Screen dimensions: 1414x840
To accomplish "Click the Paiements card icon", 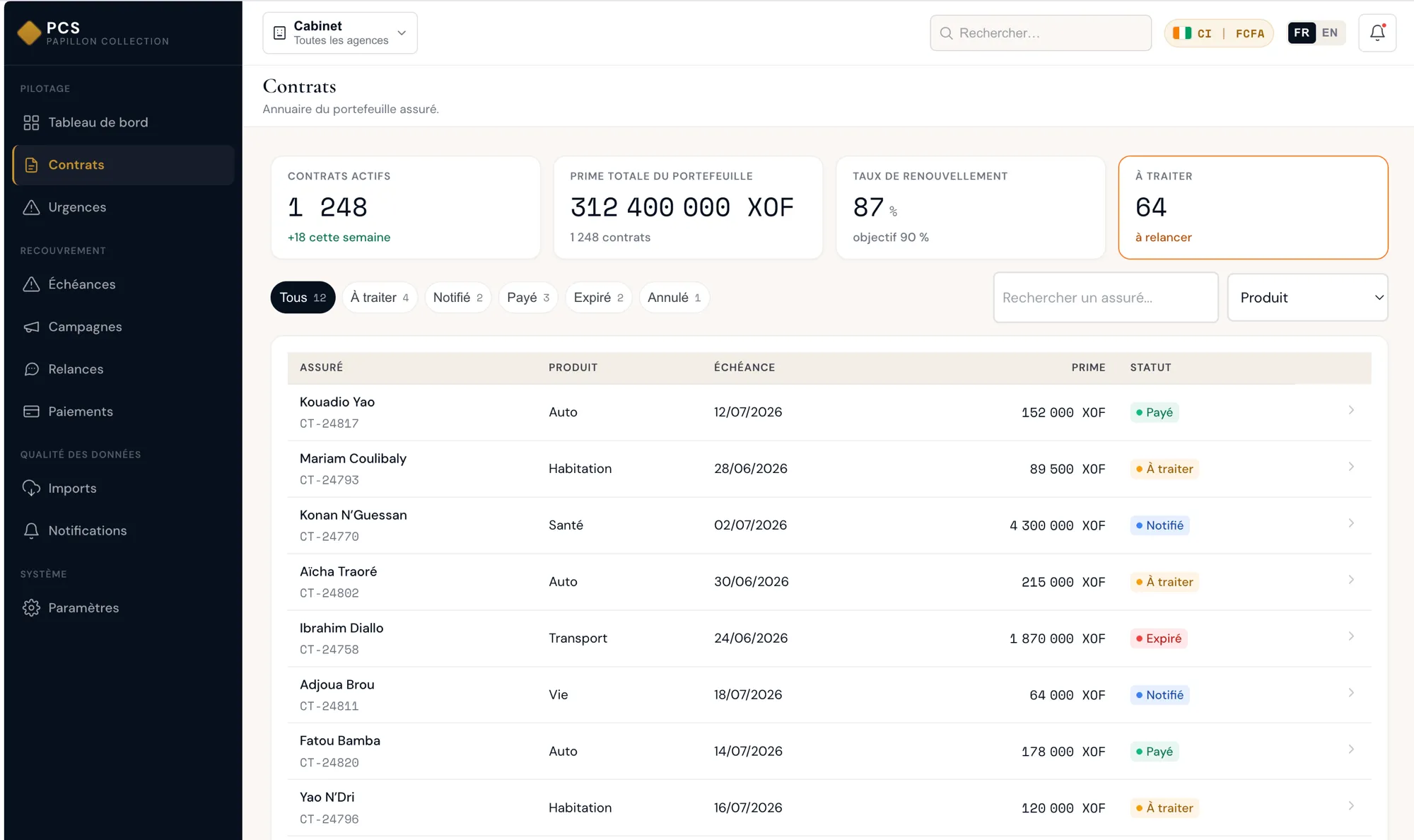I will [31, 412].
